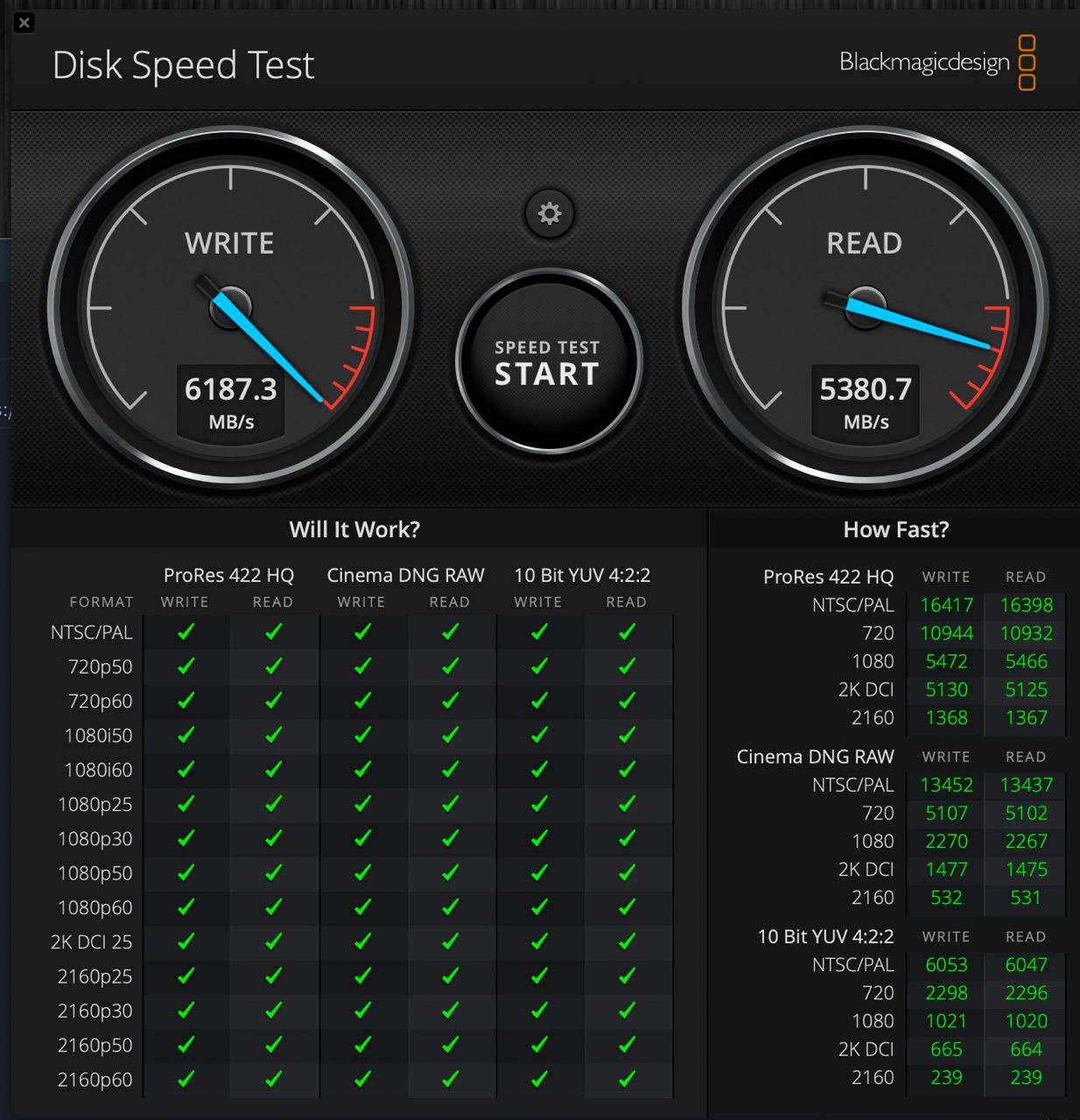Click ProRes read checkmark for 720p50
The width and height of the screenshot is (1080, 1120).
[x=273, y=667]
